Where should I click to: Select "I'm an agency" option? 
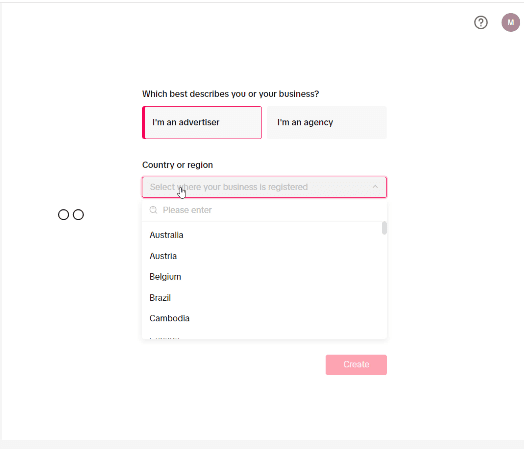pyautogui.click(x=327, y=123)
